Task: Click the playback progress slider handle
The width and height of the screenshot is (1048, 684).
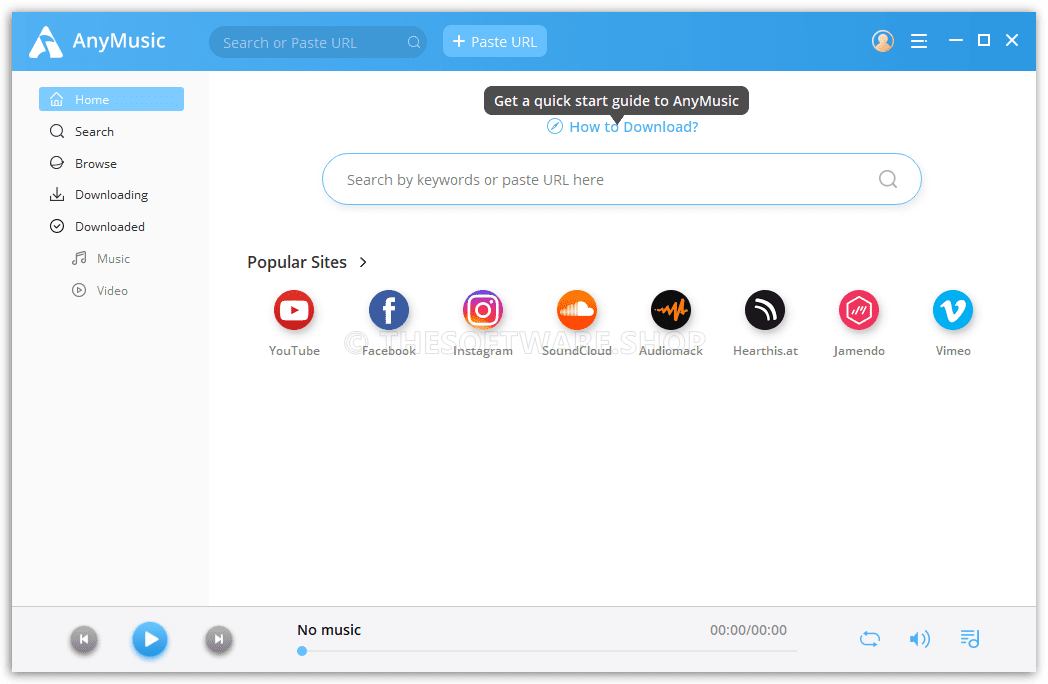Action: click(x=302, y=651)
